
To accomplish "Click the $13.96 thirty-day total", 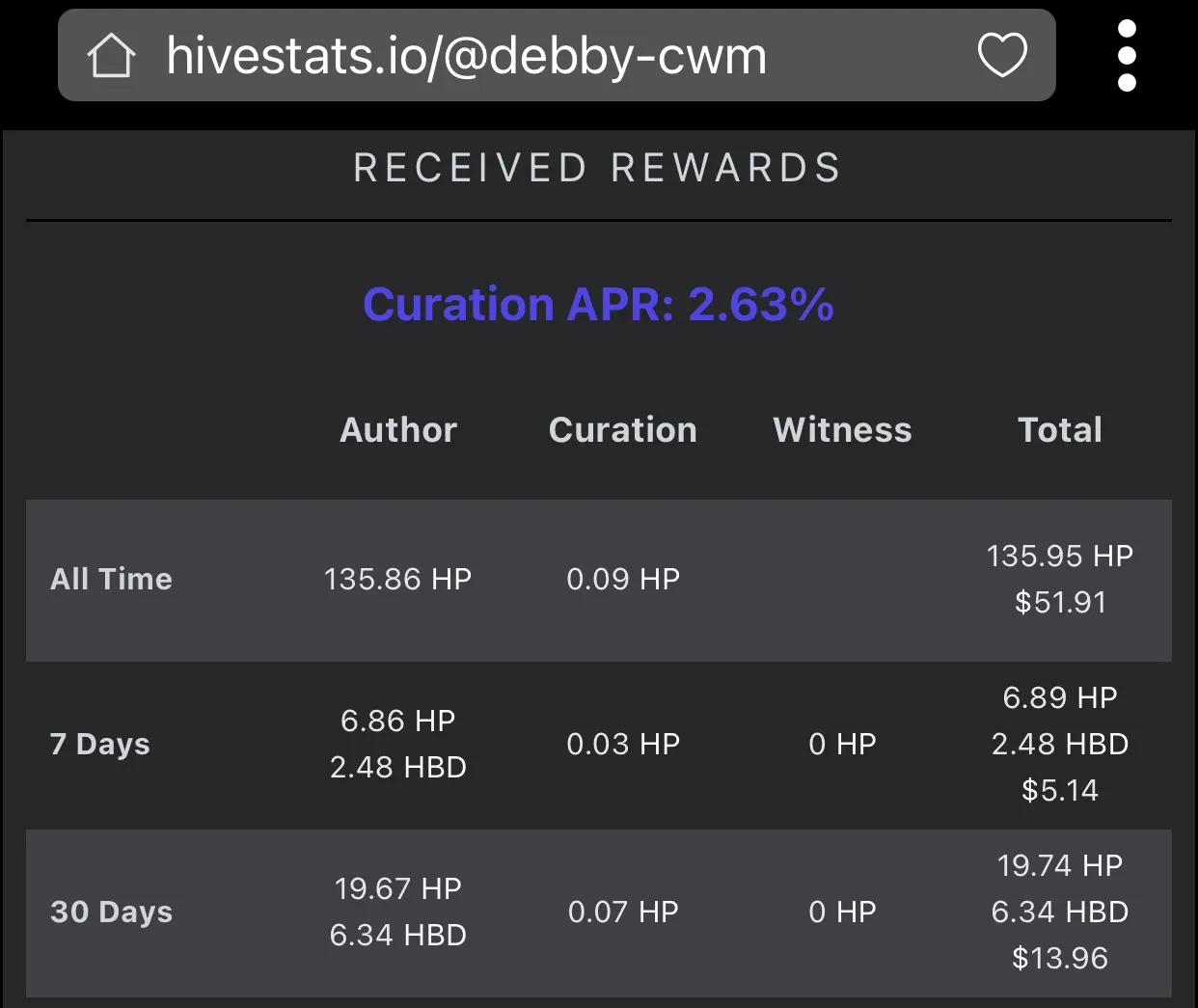I will (1060, 959).
